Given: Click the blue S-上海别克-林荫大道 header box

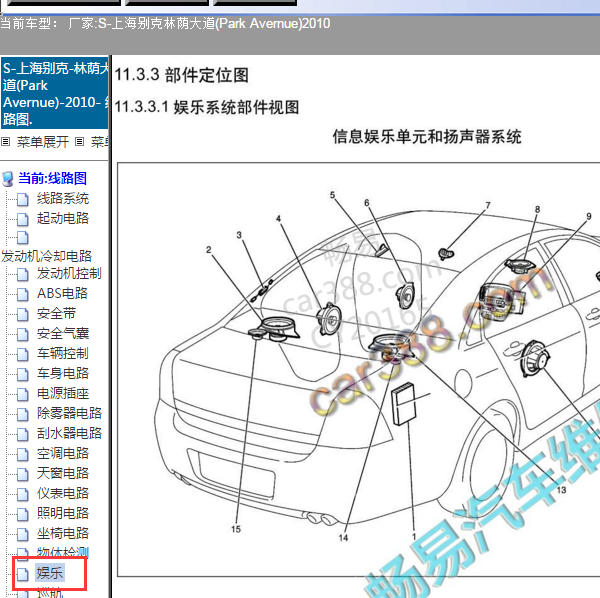Looking at the screenshot, I should tap(54, 93).
